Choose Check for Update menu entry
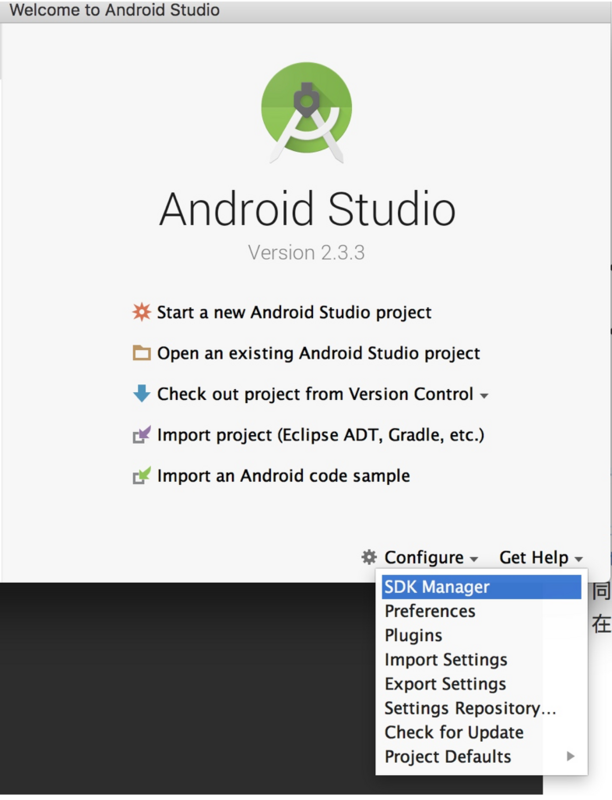This screenshot has height=800, width=612. 481,732
